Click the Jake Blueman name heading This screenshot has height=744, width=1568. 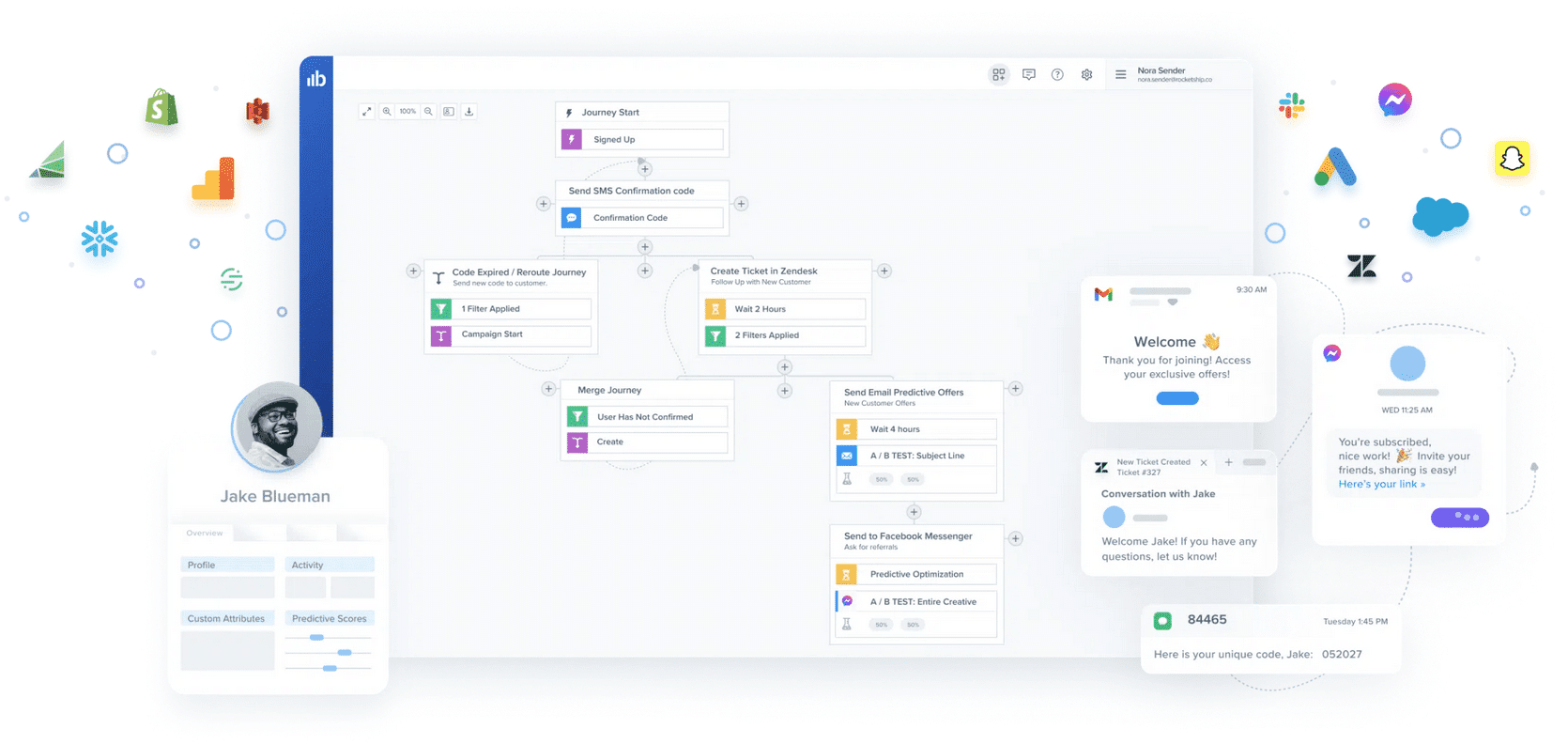275,496
